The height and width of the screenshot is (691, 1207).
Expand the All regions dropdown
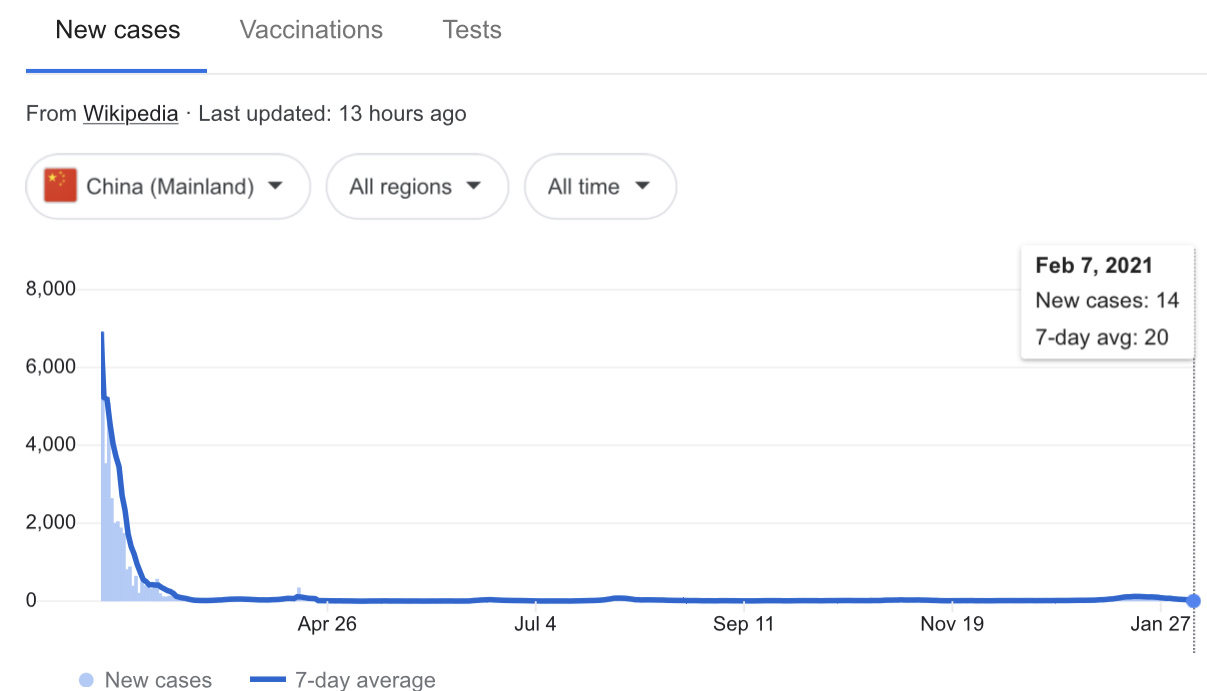pos(416,186)
